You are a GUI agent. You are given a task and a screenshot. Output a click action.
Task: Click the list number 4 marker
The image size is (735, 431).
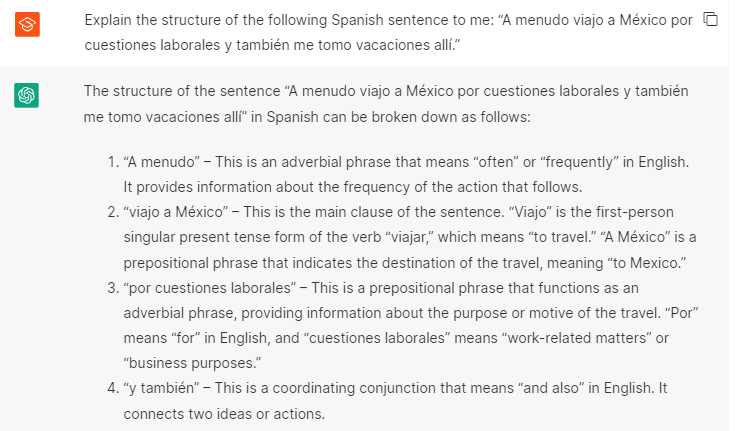[112, 388]
